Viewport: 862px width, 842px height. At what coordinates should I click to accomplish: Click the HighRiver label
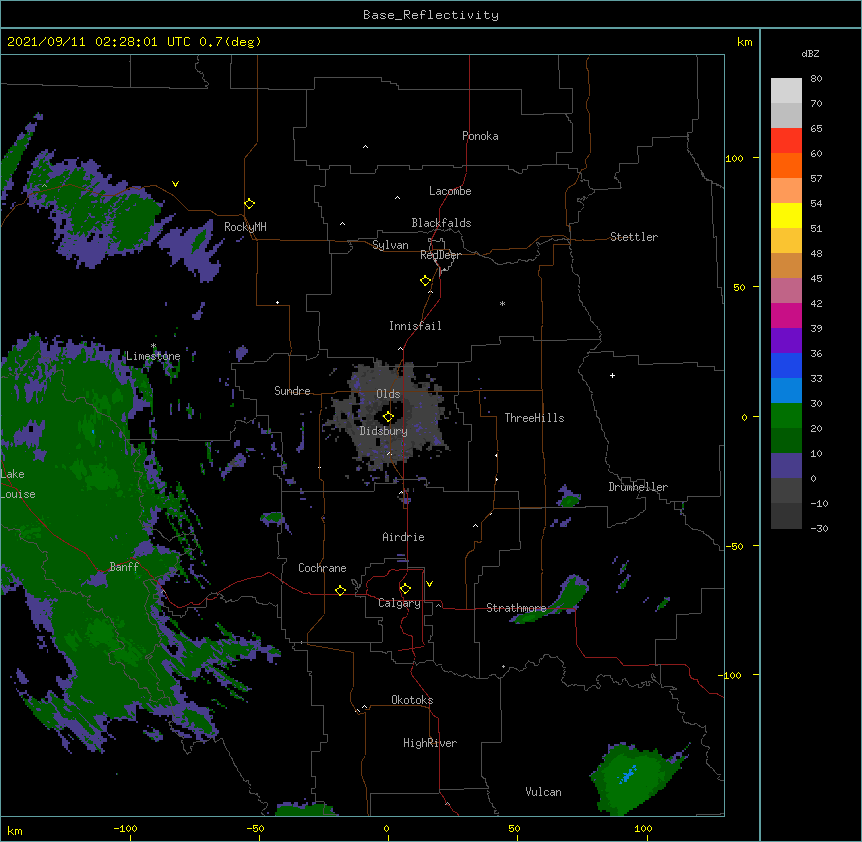coord(430,743)
